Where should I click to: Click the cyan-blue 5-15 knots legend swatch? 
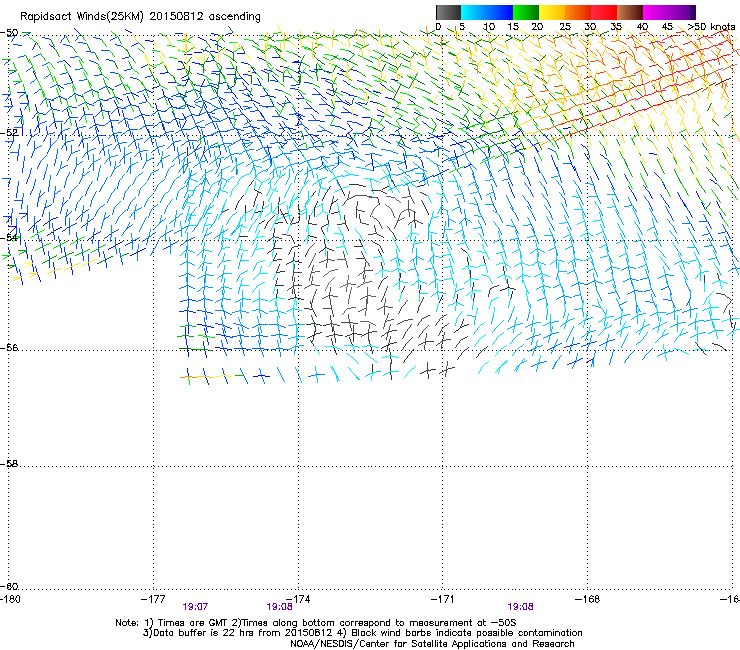(x=486, y=12)
